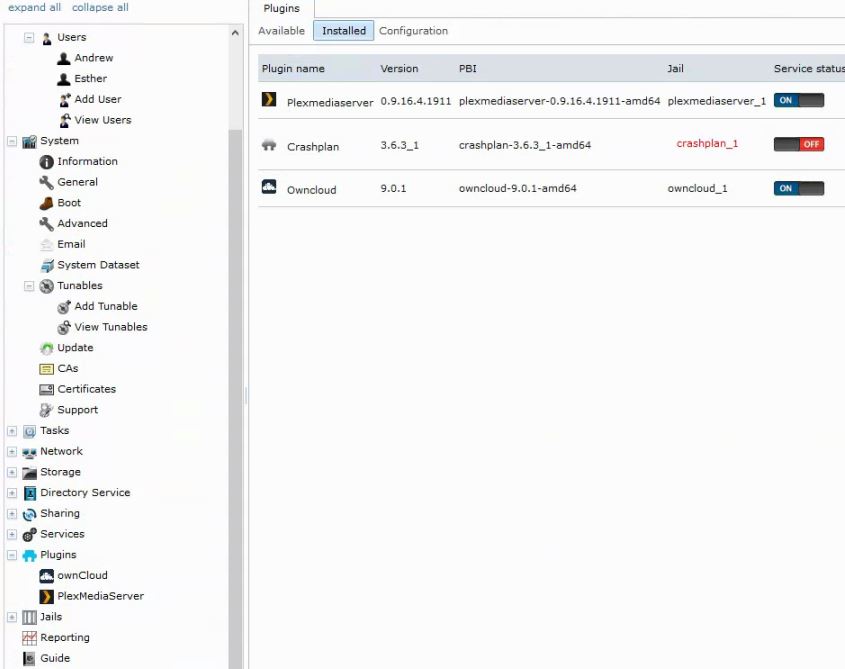
Task: Collapse the Tunables tree node
Action: (29, 286)
